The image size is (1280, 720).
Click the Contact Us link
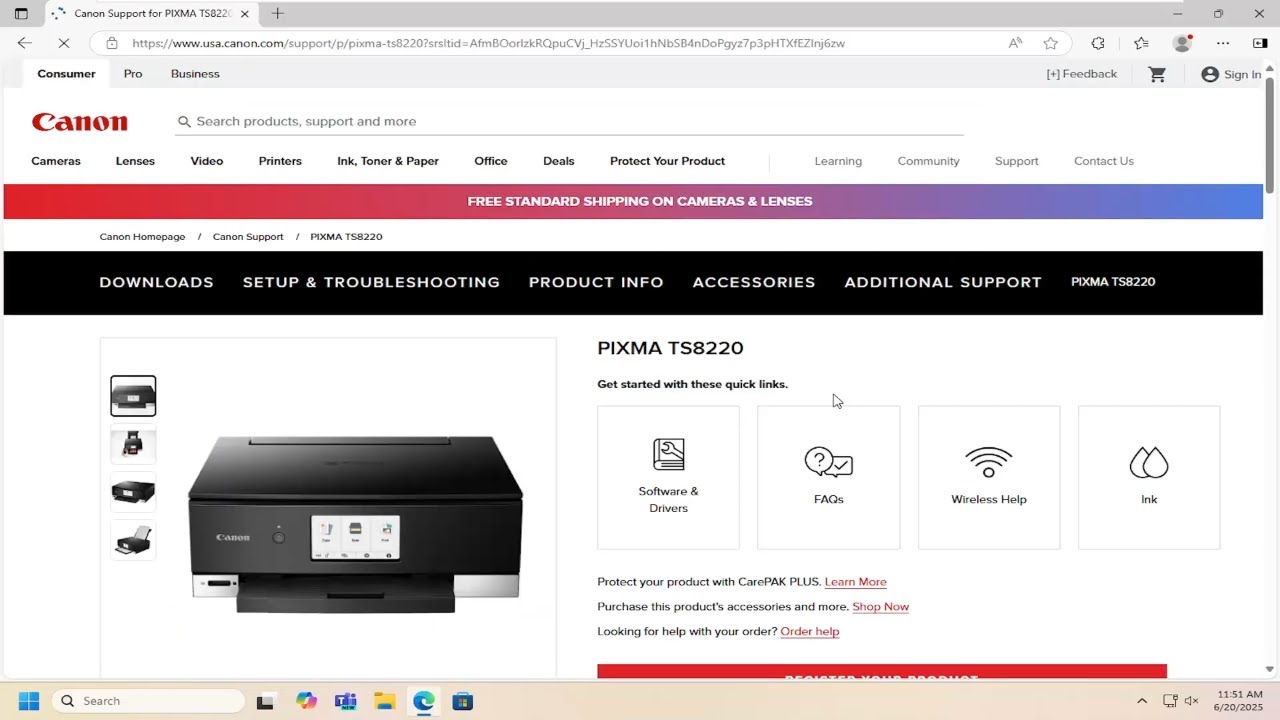(x=1104, y=161)
